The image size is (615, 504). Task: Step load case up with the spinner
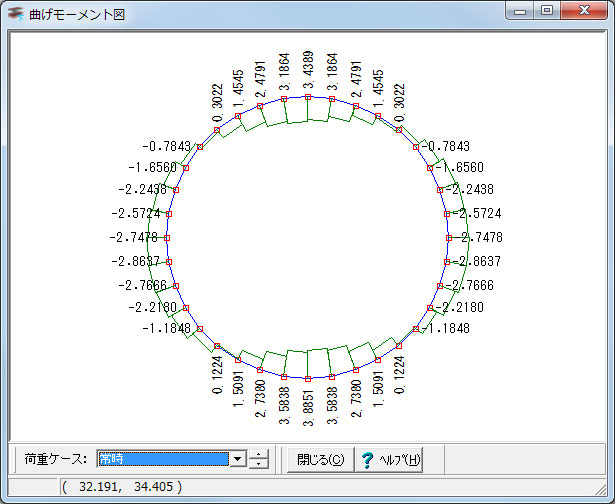click(x=259, y=455)
